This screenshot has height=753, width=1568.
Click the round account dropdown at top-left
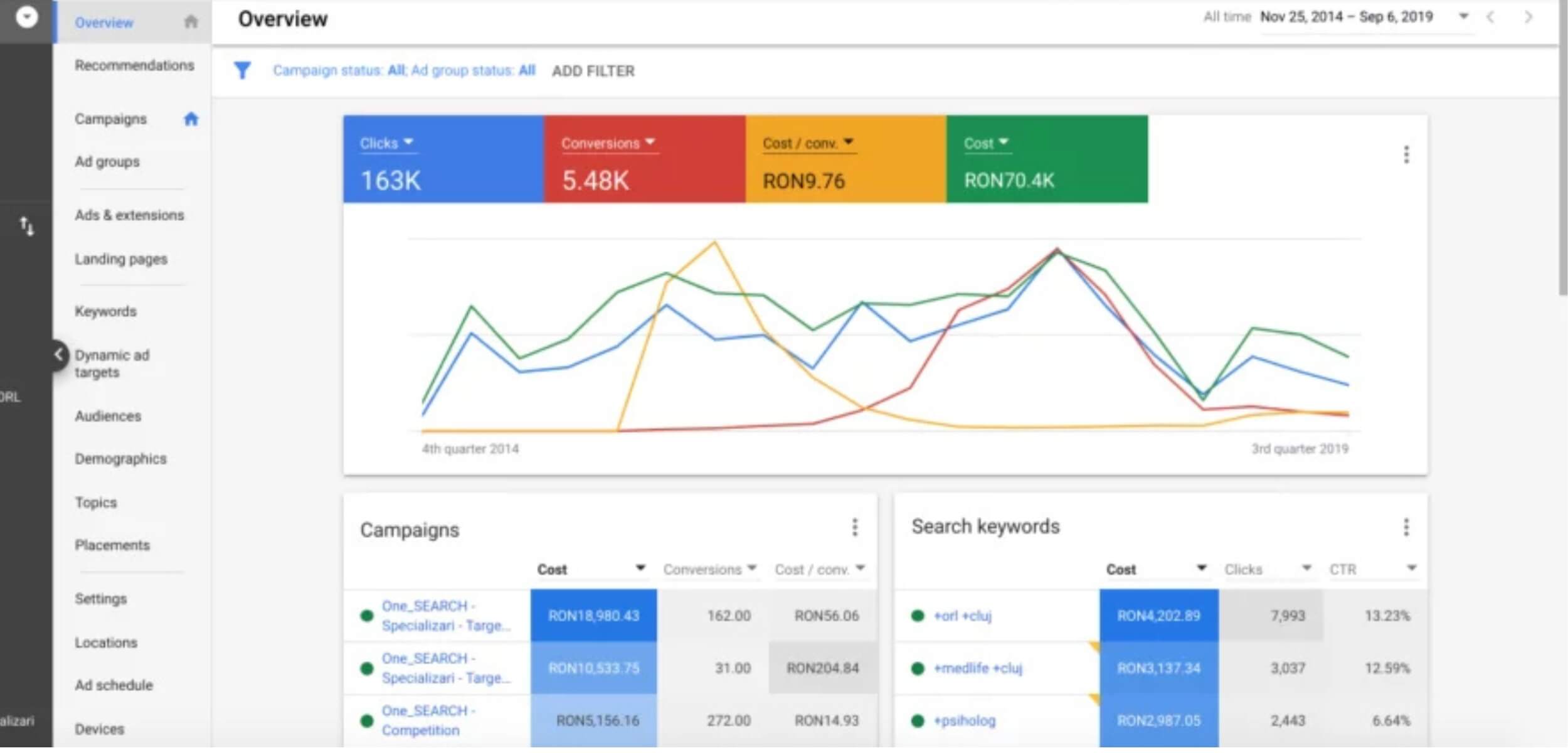pyautogui.click(x=26, y=17)
